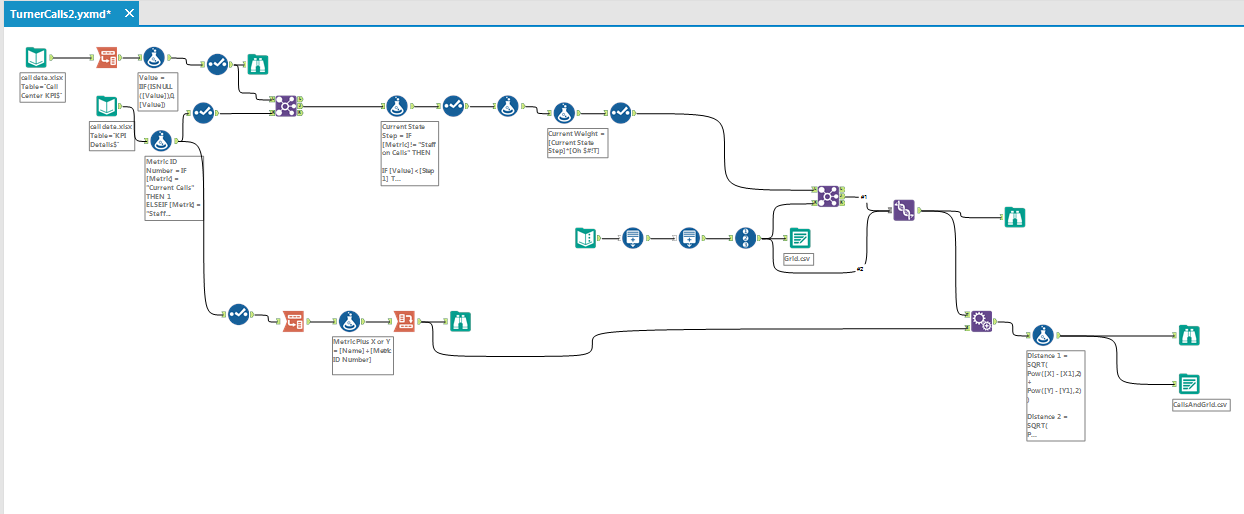Click the Append Fields tool
Screen dimensions: 1244x514
tap(982, 321)
